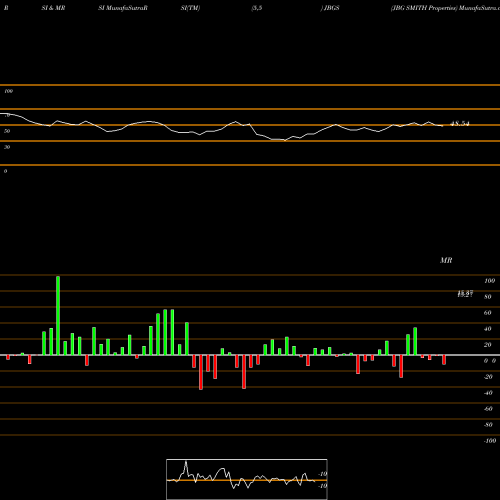Click the 'SI MunafaSutraR' header label
The width and height of the screenshot is (500, 500).
click(x=123, y=8)
